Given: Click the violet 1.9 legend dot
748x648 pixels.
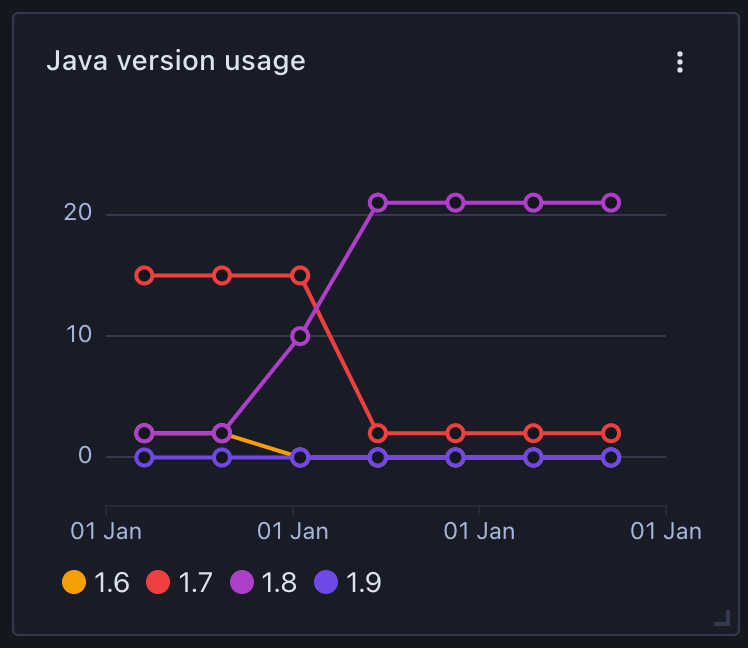Looking at the screenshot, I should coord(326,582).
